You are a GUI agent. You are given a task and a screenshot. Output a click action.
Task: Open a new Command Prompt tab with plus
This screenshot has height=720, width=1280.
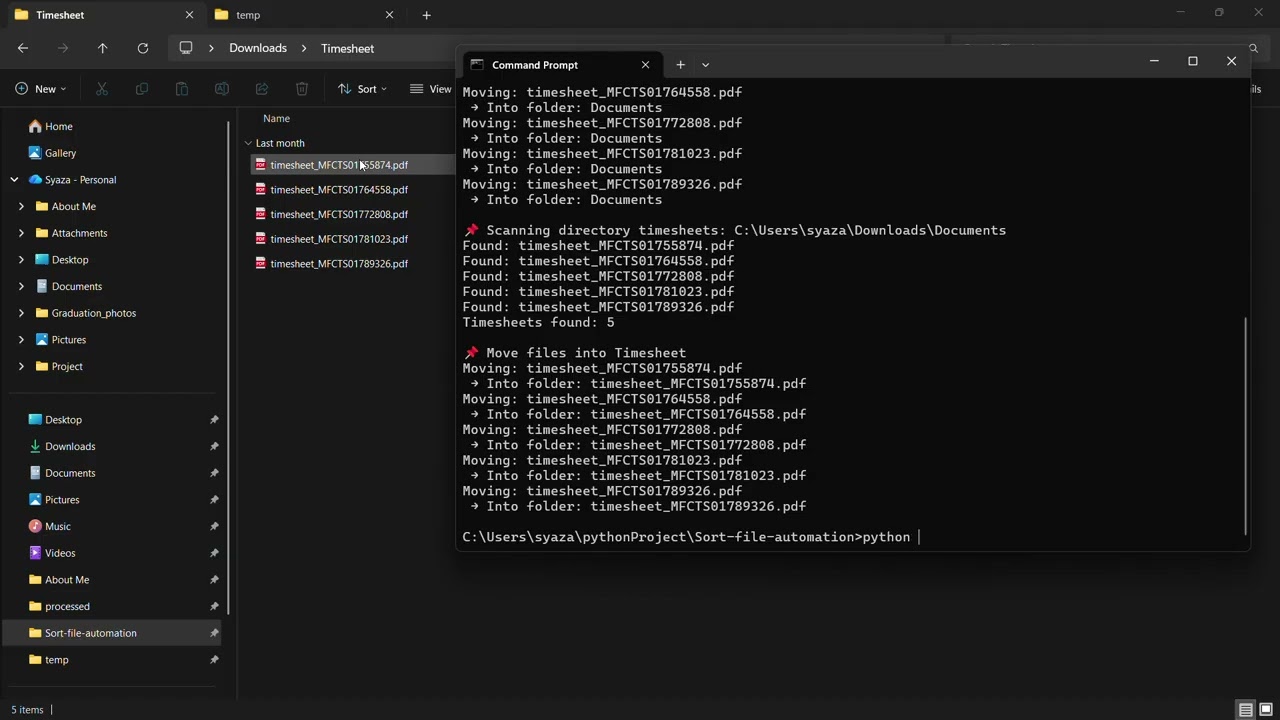tap(680, 65)
